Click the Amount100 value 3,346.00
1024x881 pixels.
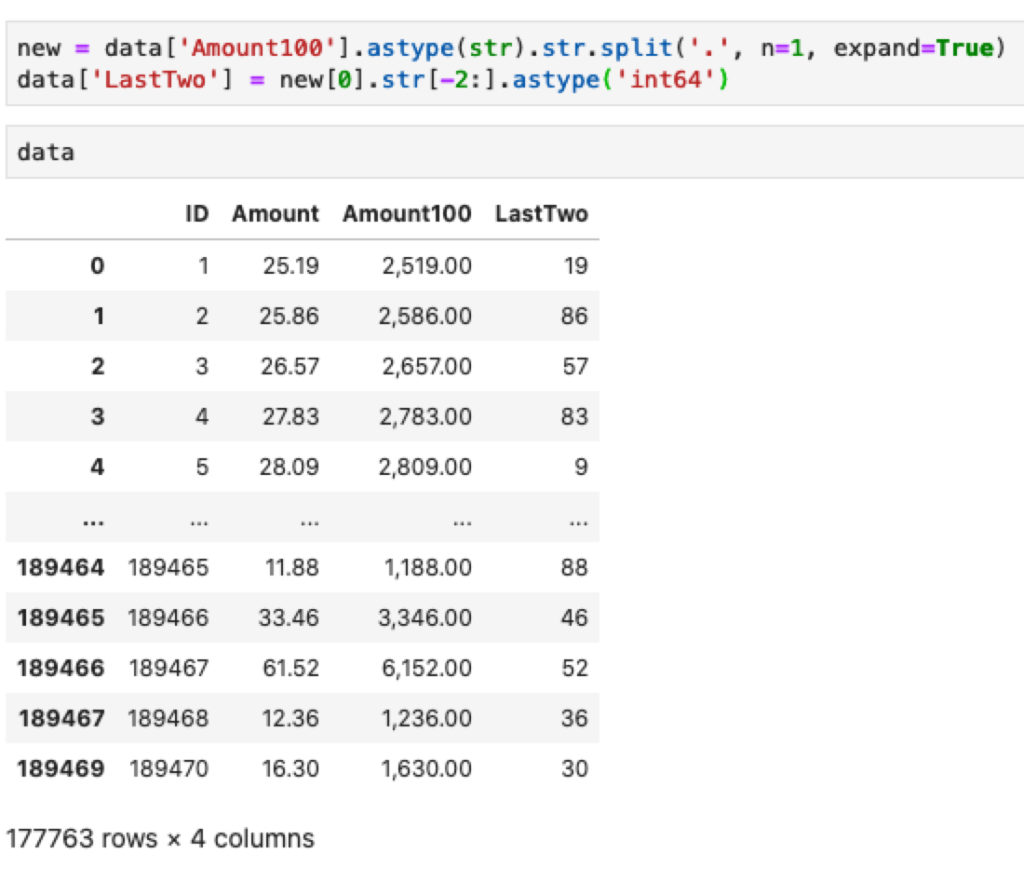tap(425, 618)
